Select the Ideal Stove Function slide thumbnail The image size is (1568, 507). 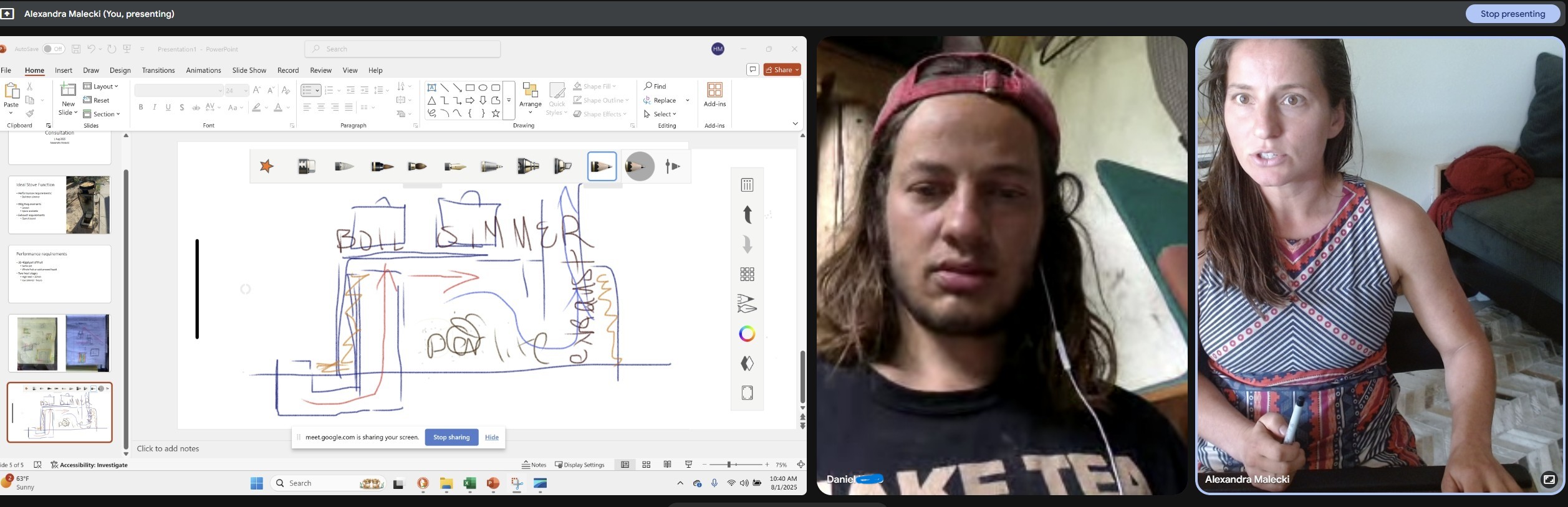pos(60,205)
